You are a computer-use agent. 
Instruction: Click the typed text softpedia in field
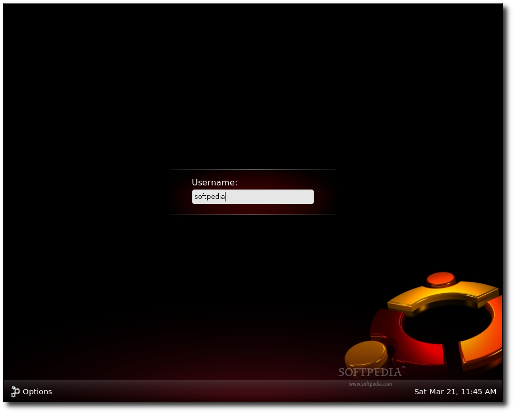pyautogui.click(x=210, y=197)
